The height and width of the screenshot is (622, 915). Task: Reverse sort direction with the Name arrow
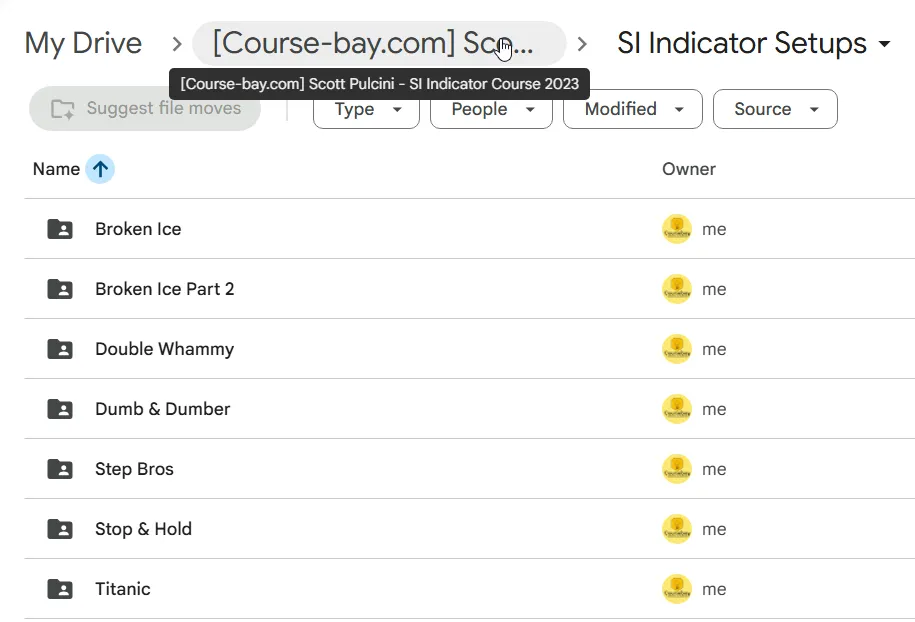[x=100, y=169]
